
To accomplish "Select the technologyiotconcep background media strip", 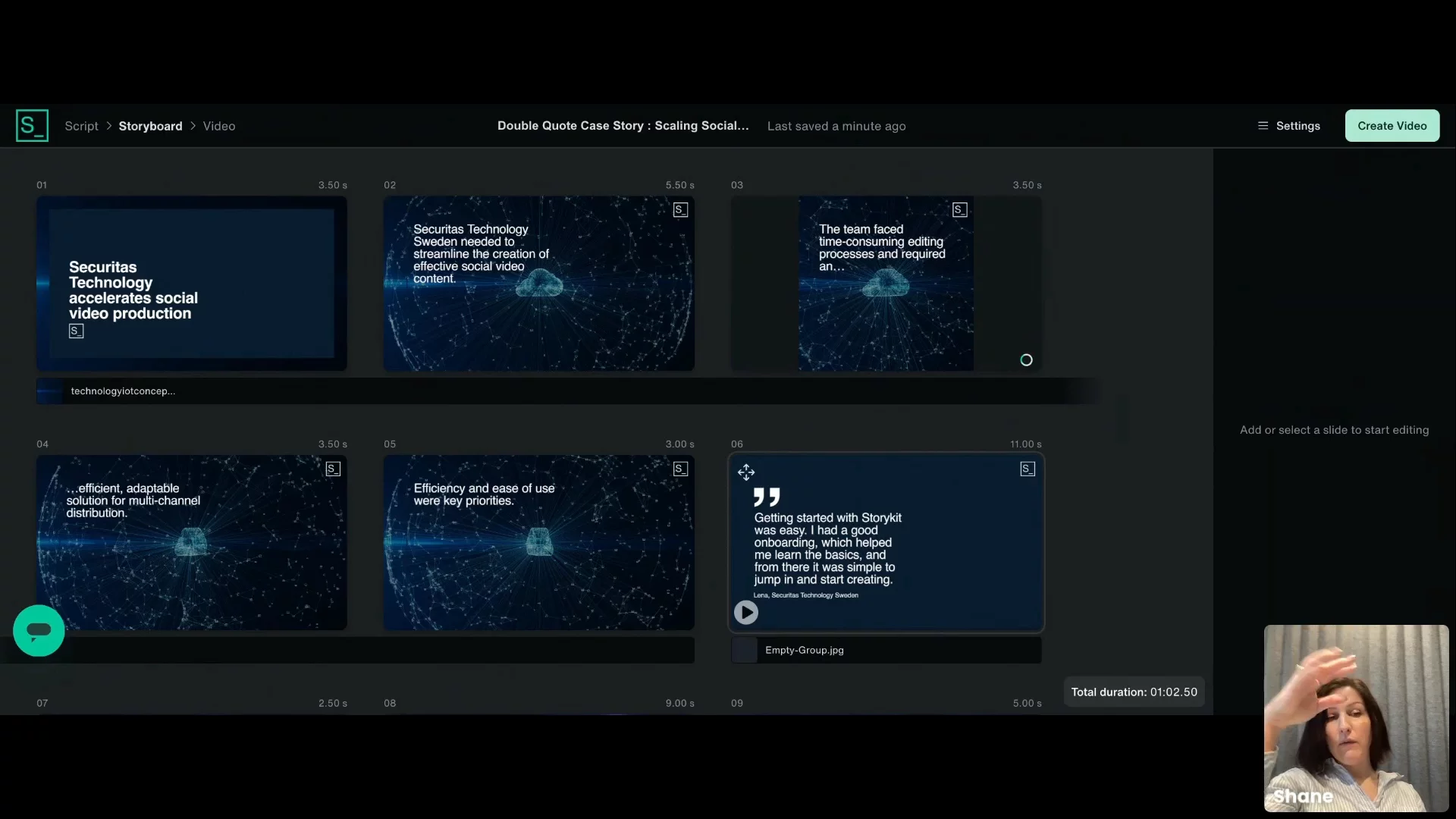I will [121, 391].
